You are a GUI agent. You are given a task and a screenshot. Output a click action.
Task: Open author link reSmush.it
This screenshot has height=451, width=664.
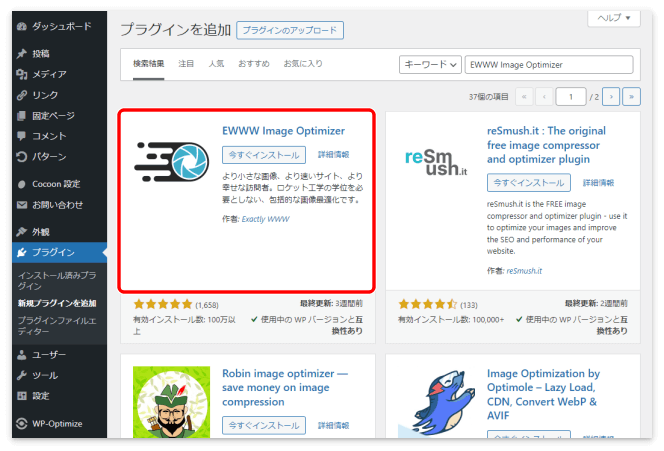pos(524,271)
